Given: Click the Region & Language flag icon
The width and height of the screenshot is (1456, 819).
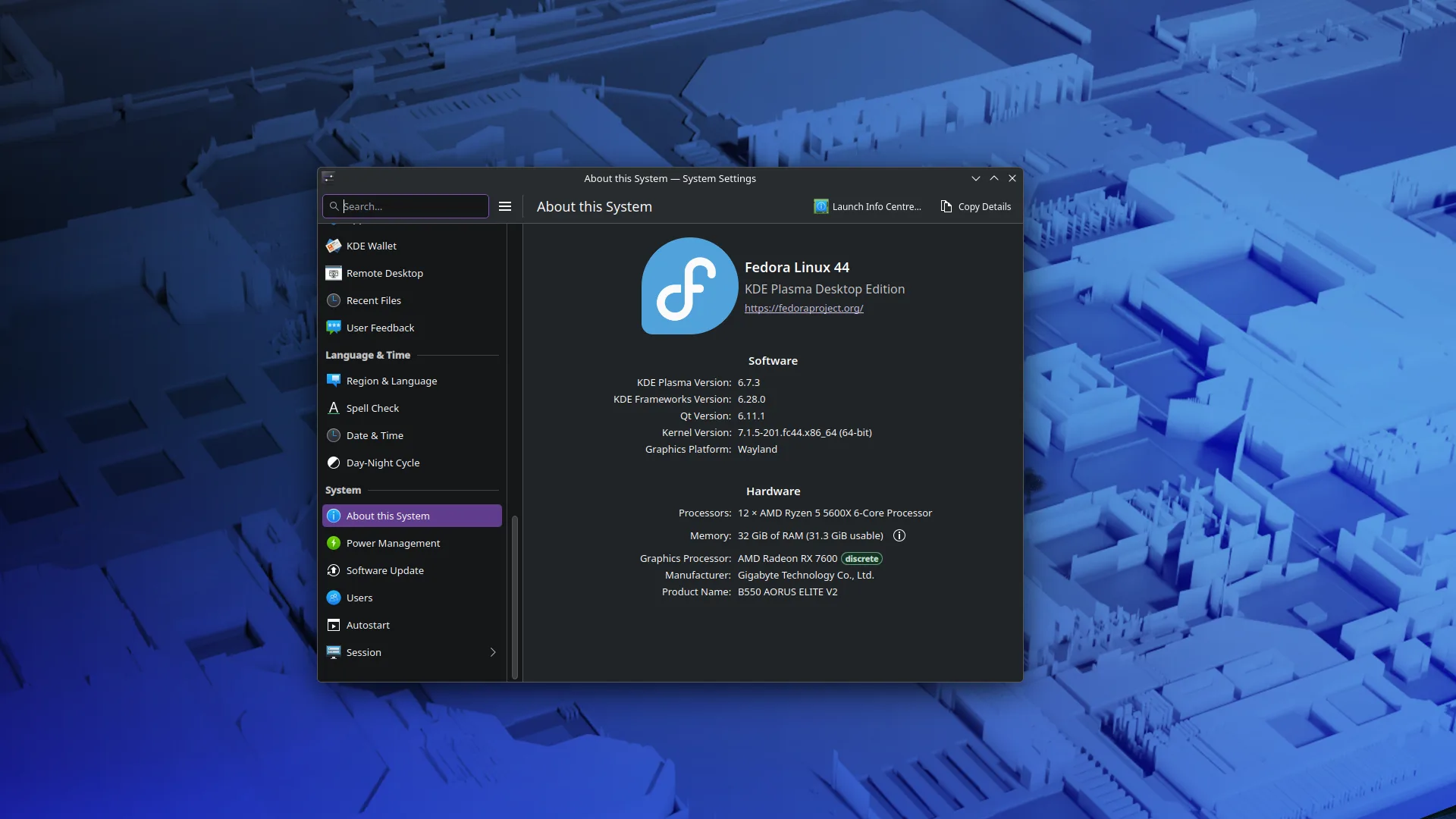Looking at the screenshot, I should [x=333, y=381].
